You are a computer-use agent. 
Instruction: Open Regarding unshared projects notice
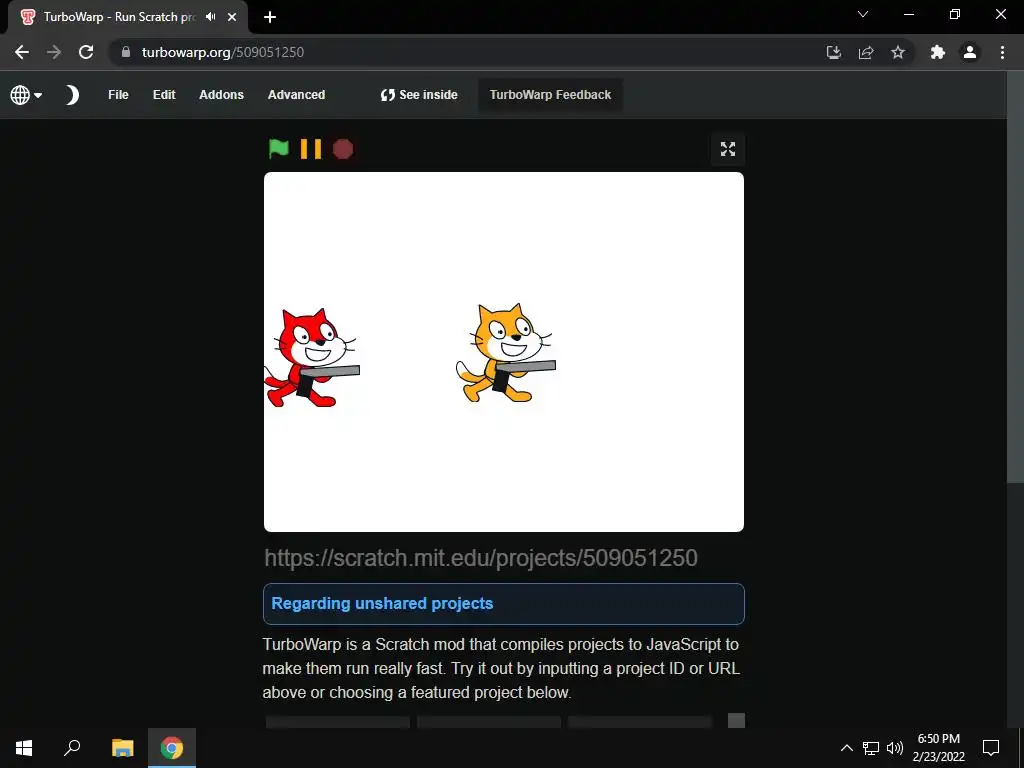[x=504, y=603]
